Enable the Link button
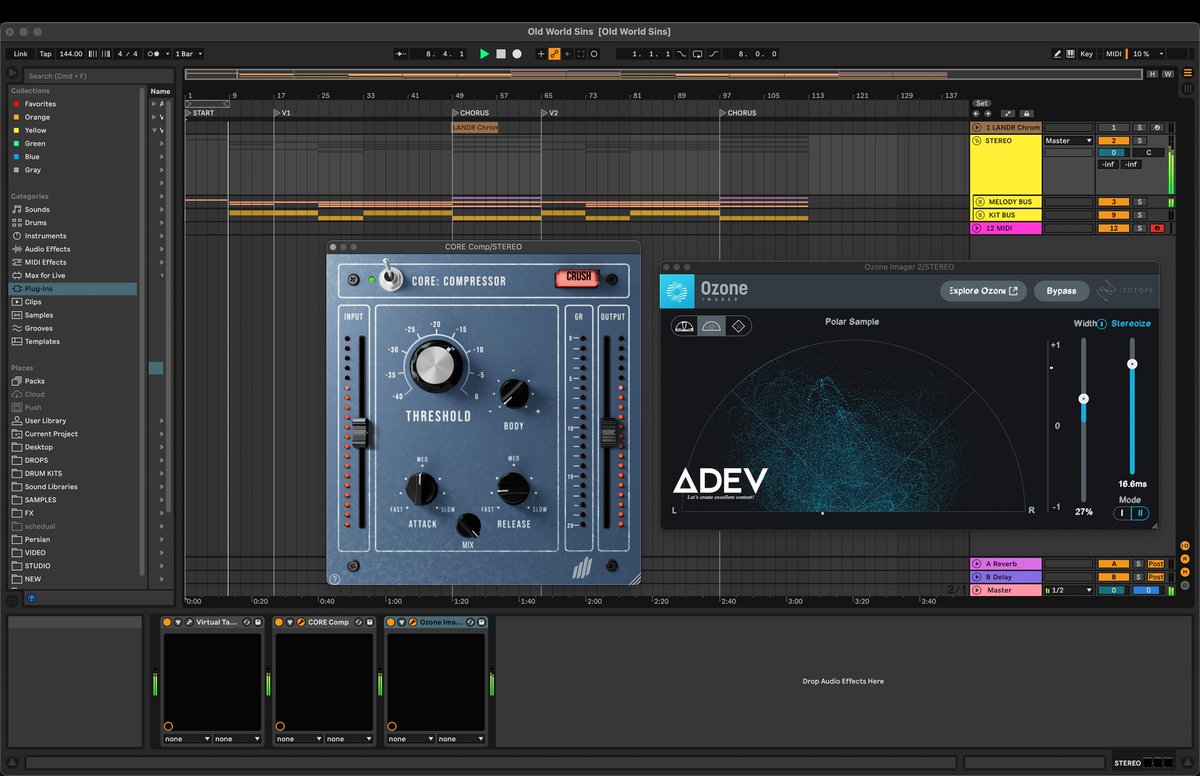 [20, 54]
